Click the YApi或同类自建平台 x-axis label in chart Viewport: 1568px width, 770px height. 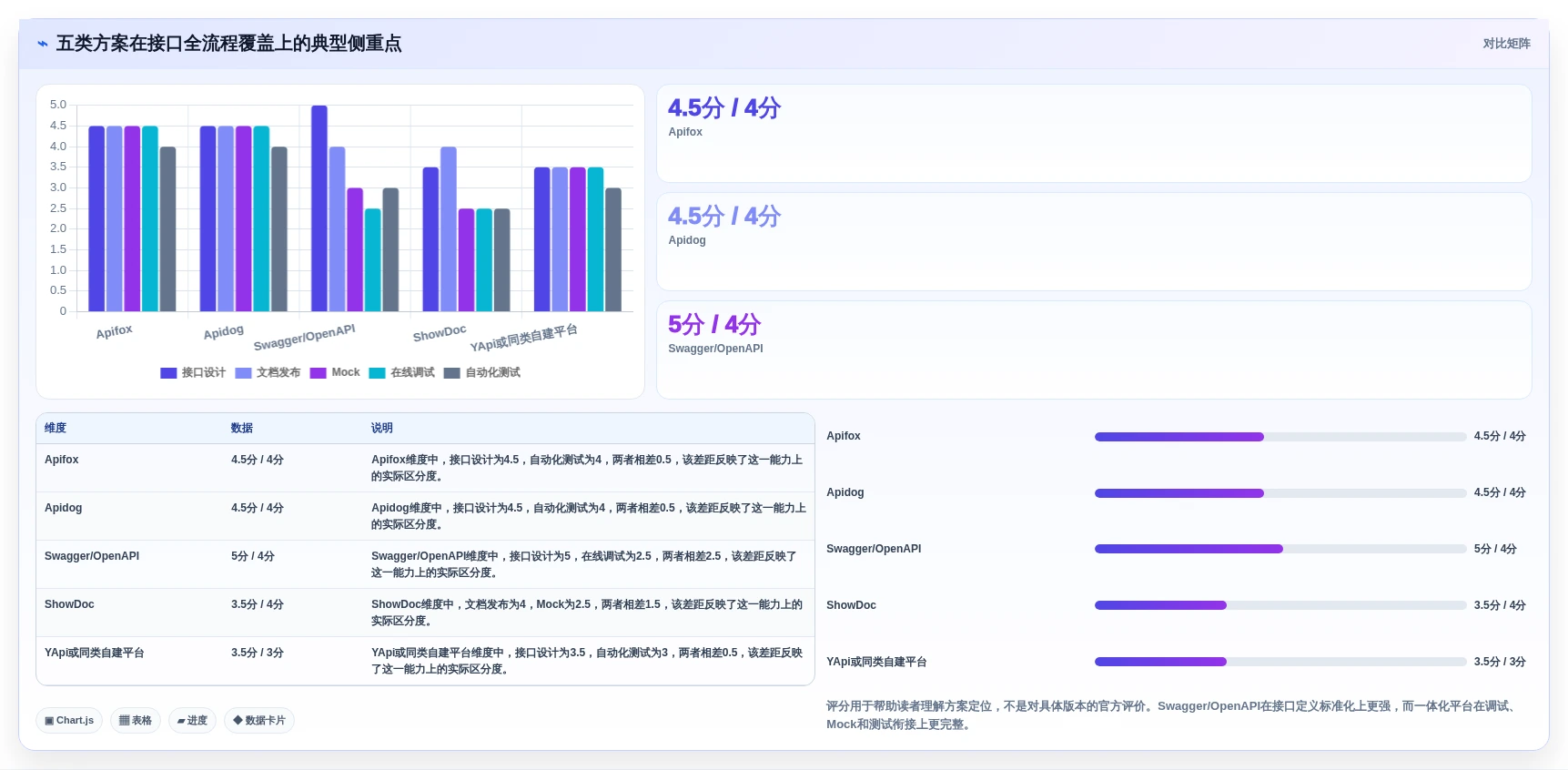click(x=524, y=339)
